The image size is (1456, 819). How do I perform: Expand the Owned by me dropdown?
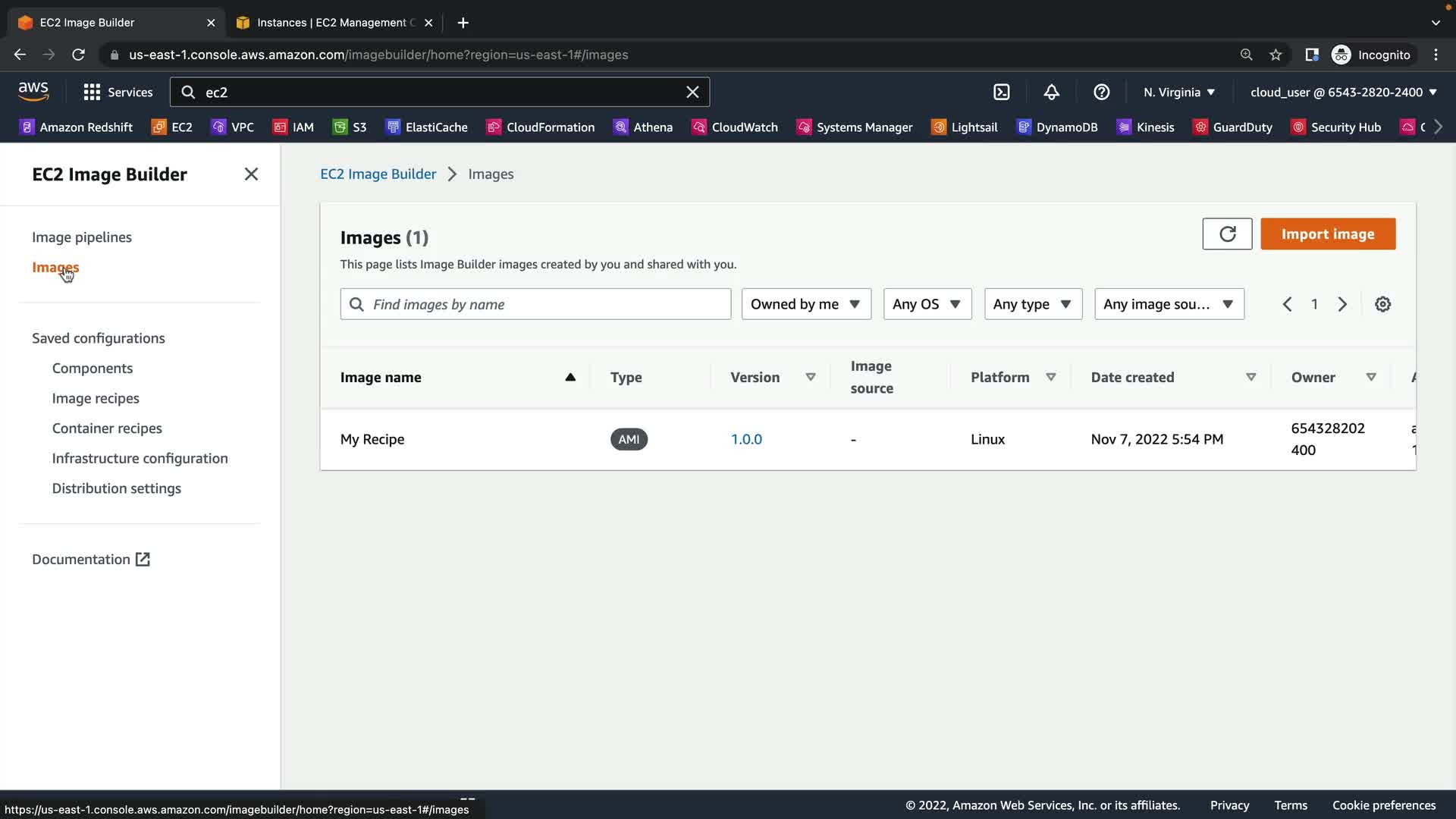(x=805, y=304)
